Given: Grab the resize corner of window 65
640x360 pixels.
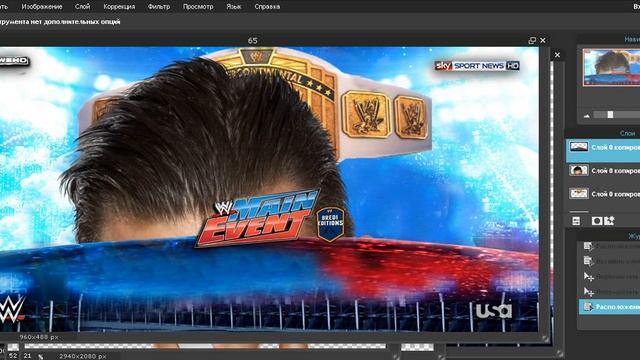Looking at the screenshot, I should coord(545,339).
